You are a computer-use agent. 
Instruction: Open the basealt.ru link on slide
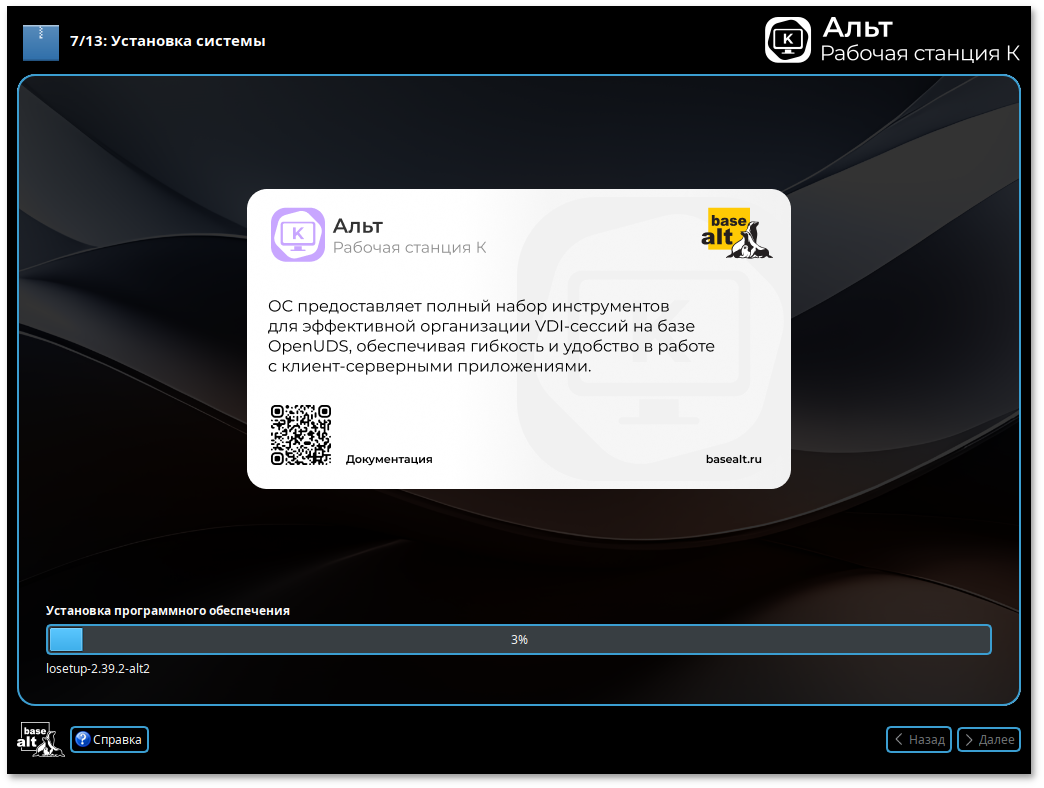[733, 459]
